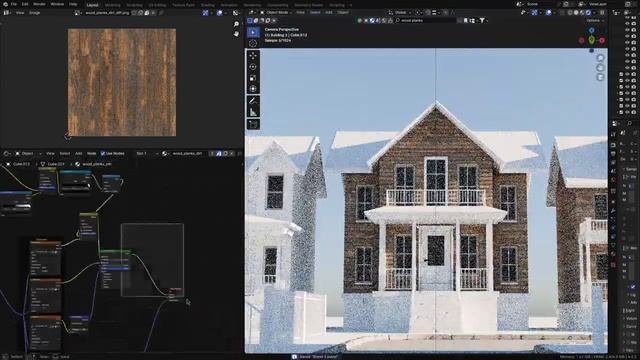Switch to the Layout workspace tab

93,5
